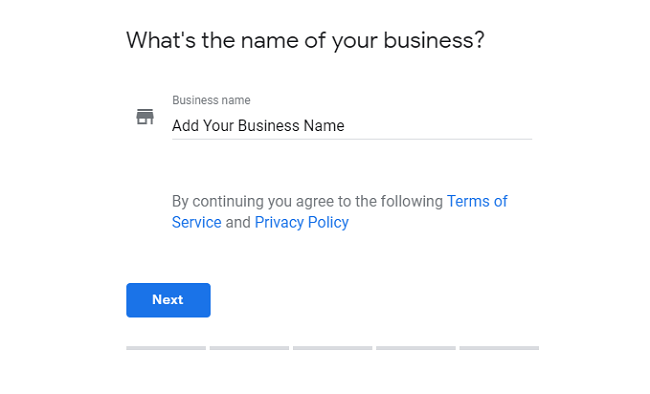Open the Privacy Policy link
650x394 pixels.
pyautogui.click(x=301, y=222)
